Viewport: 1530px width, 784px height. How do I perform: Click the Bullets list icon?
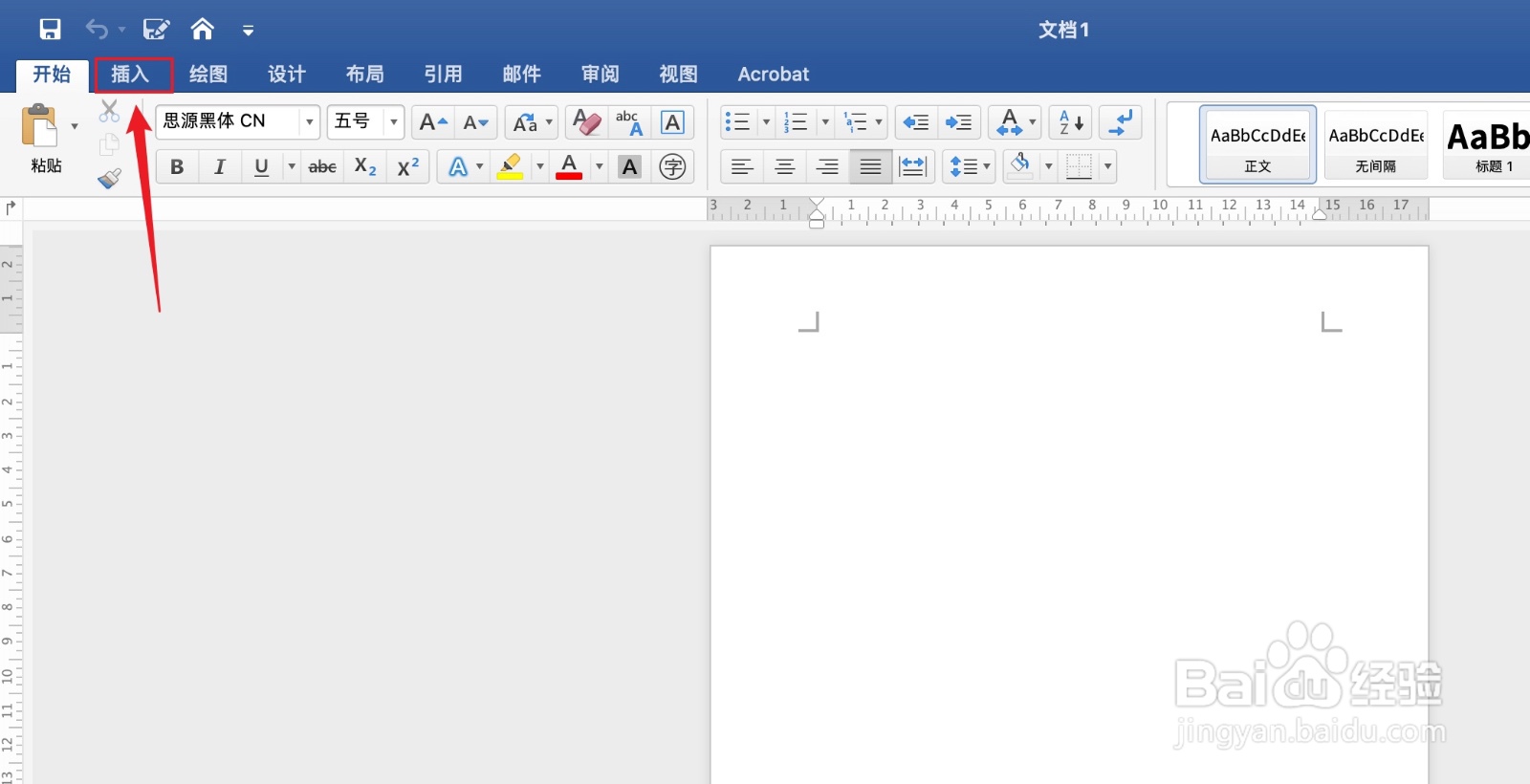click(737, 121)
